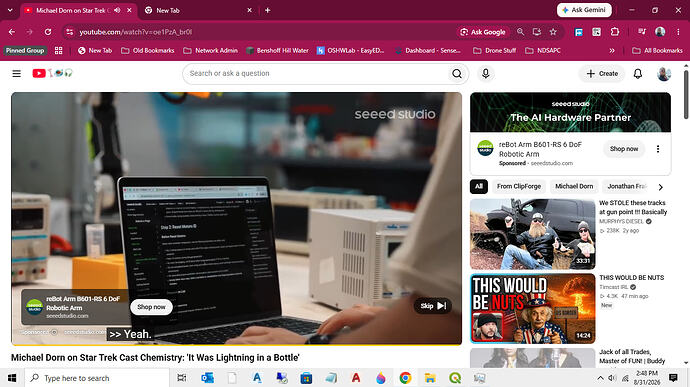The height and width of the screenshot is (387, 690).
Task: Open Benshoff Hill Water bookmark
Action: [277, 51]
